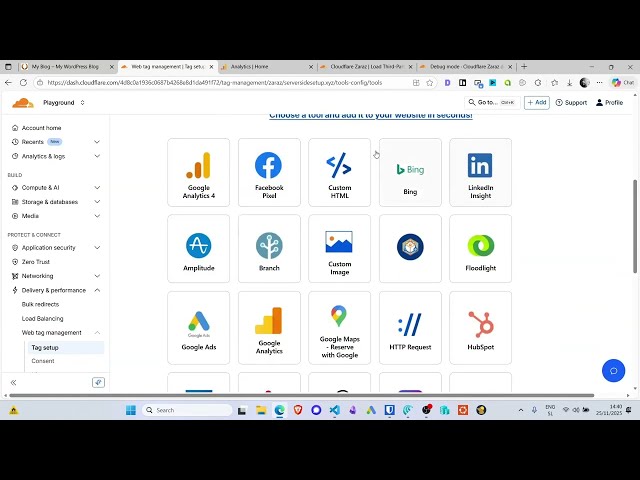
Task: Pick the Floodlight tool
Action: pyautogui.click(x=480, y=249)
